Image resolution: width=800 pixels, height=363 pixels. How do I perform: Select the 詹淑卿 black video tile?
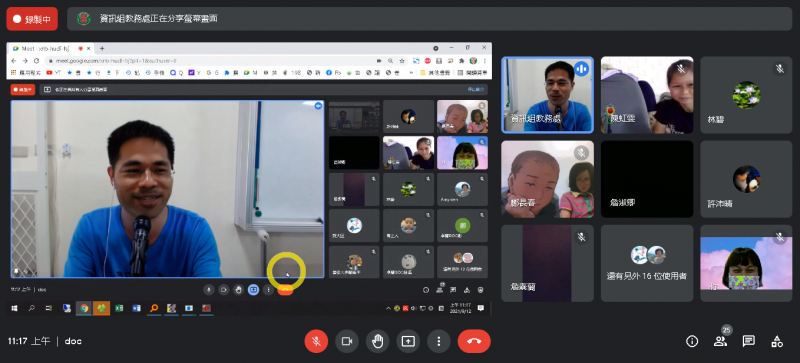coord(647,179)
